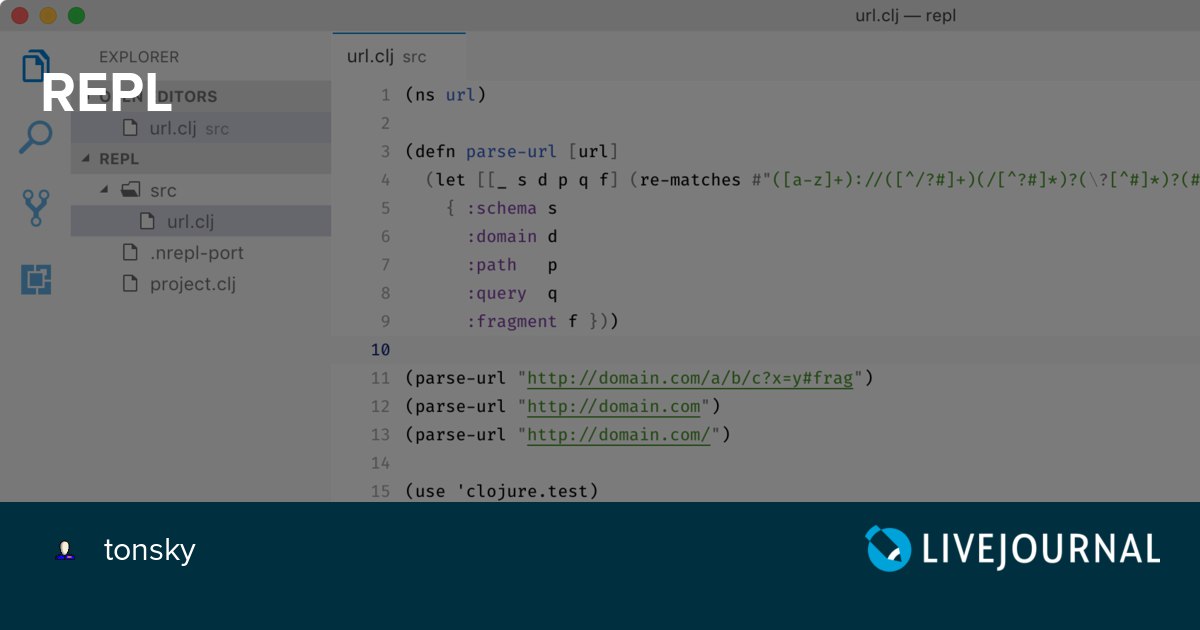This screenshot has width=1200, height=630.
Task: Click the LiveJournal pencil logo icon
Action: tap(888, 549)
